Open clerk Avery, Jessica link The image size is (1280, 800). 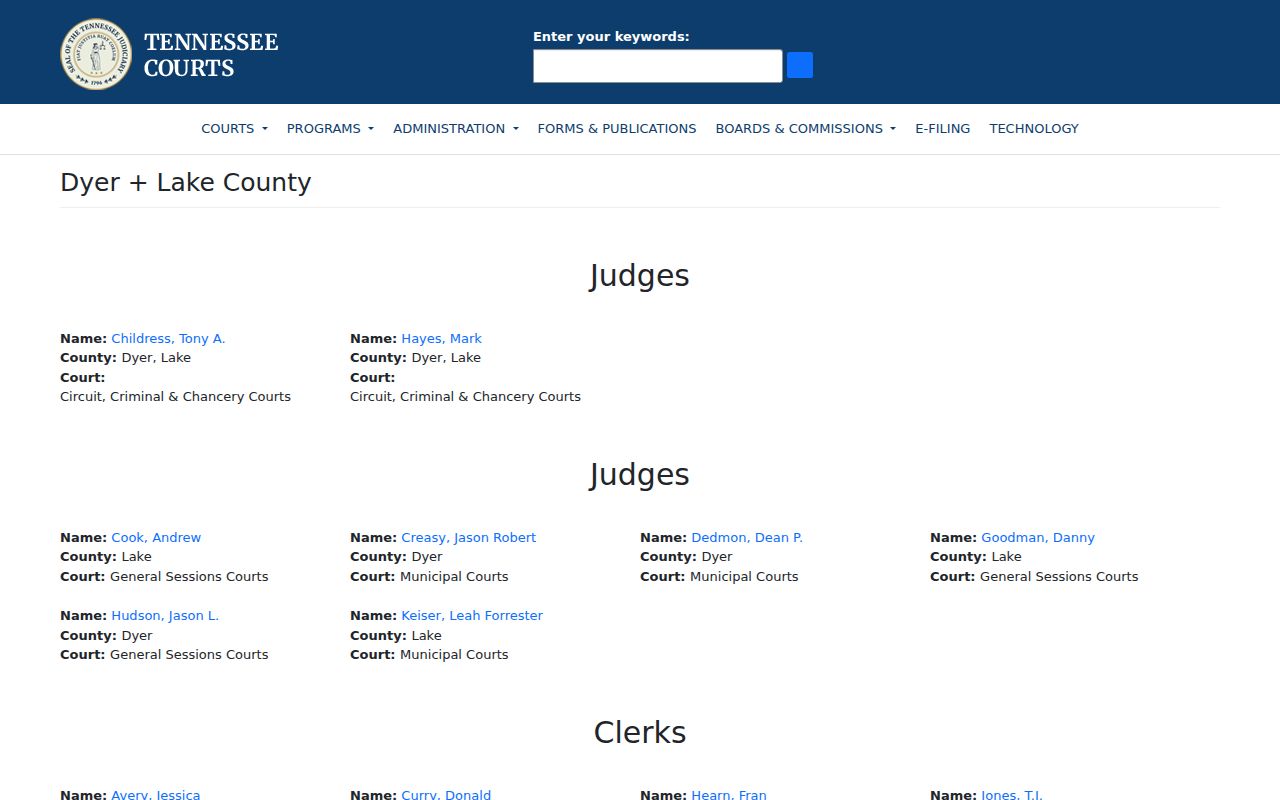[x=156, y=795]
